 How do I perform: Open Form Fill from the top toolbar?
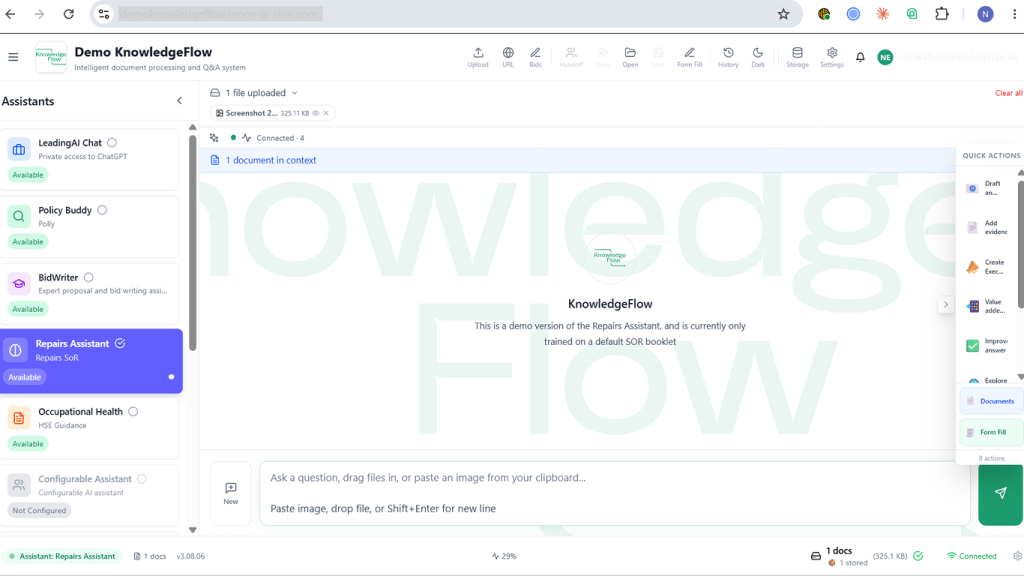(690, 57)
